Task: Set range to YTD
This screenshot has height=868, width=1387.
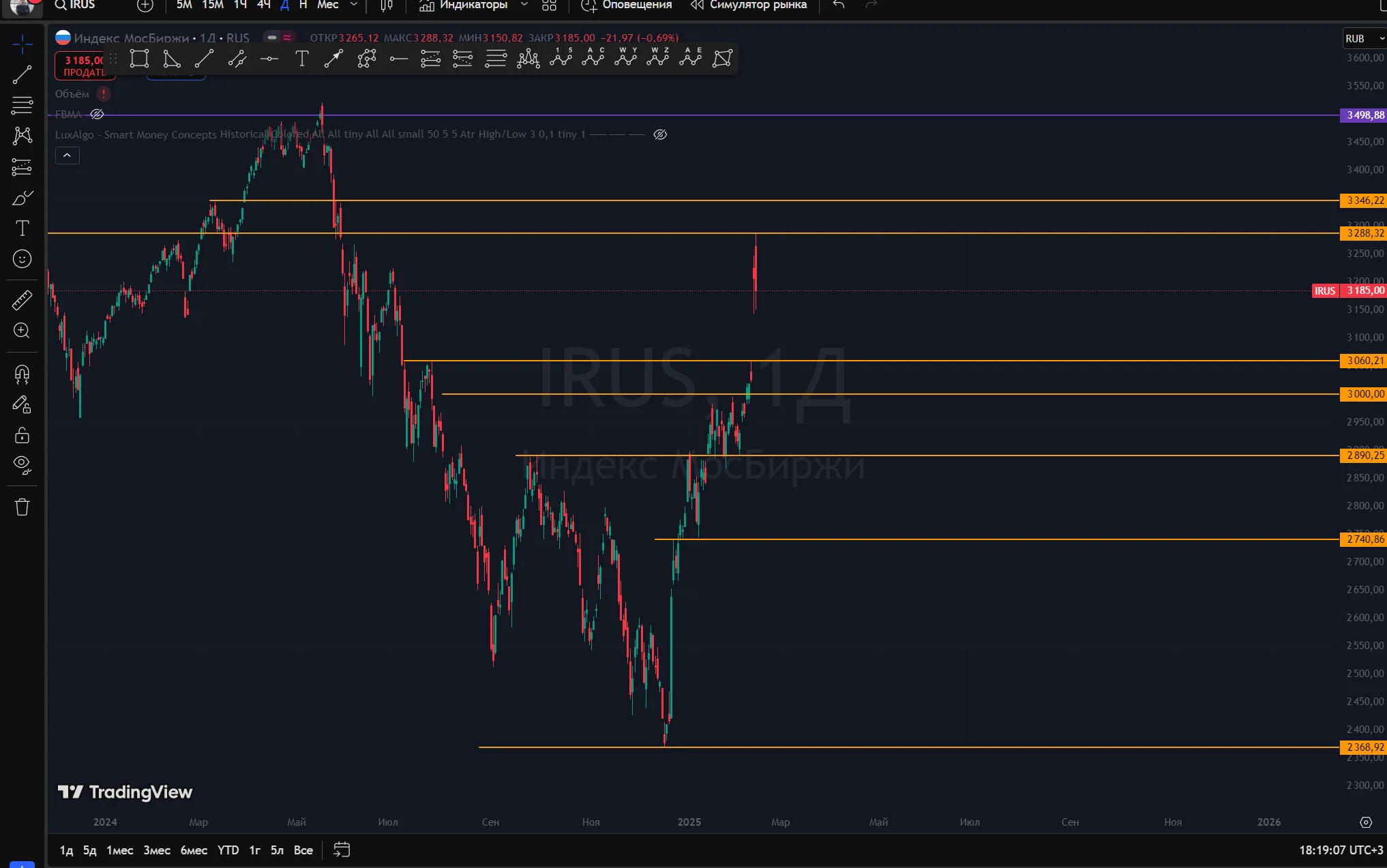Action: coord(228,850)
